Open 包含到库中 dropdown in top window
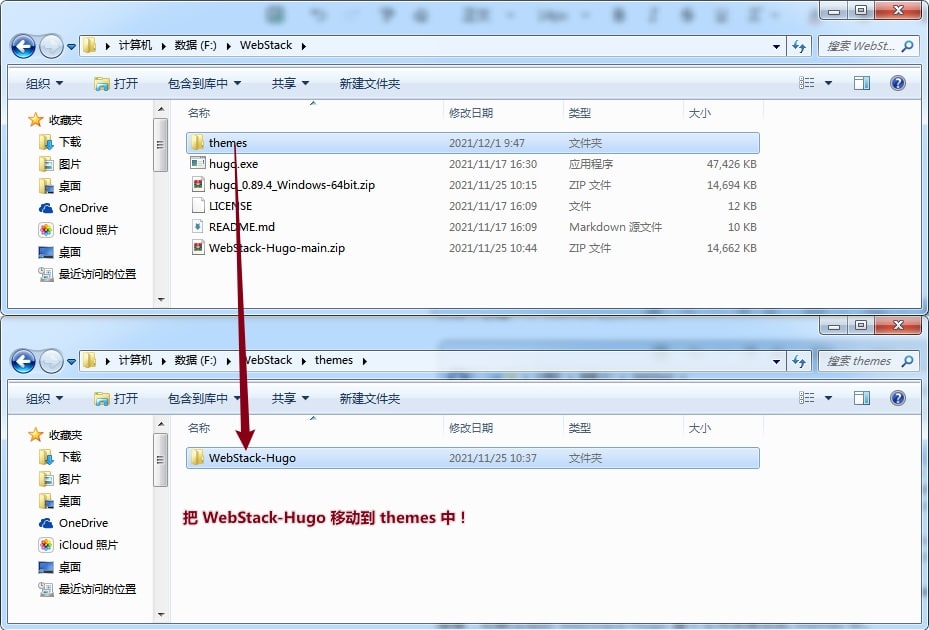Viewport: 929px width, 630px height. (x=204, y=84)
